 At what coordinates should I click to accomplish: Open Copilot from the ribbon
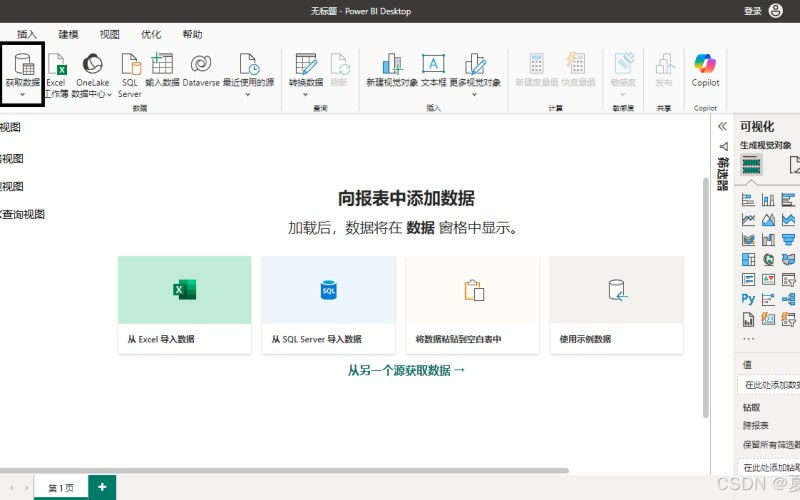tap(705, 70)
